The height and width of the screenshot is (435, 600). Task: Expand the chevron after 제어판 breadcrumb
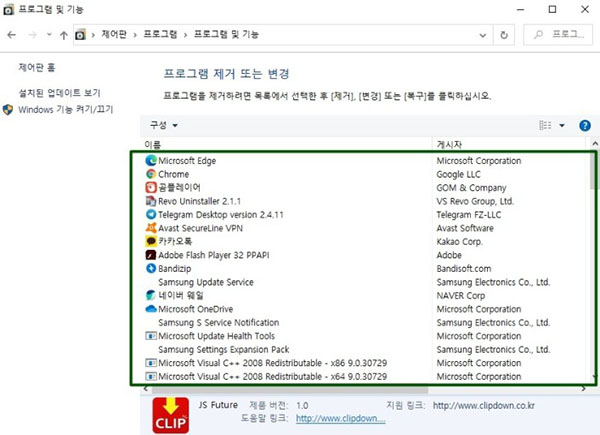135,35
